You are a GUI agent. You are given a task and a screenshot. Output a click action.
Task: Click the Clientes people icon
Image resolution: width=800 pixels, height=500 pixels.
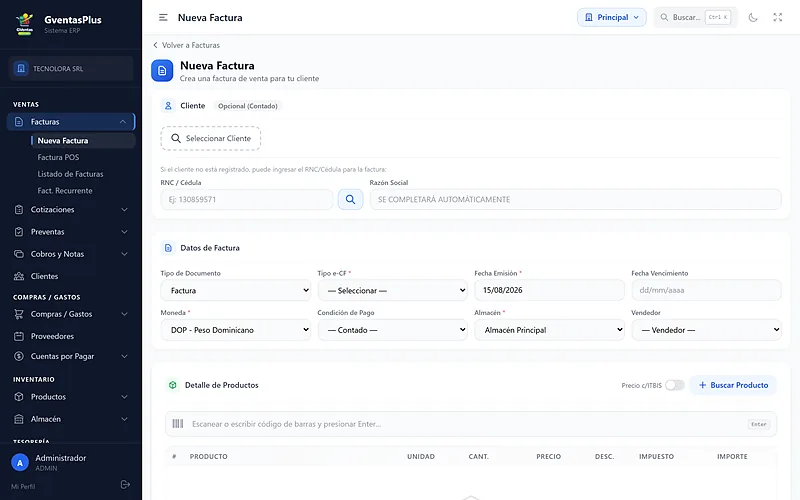(19, 276)
